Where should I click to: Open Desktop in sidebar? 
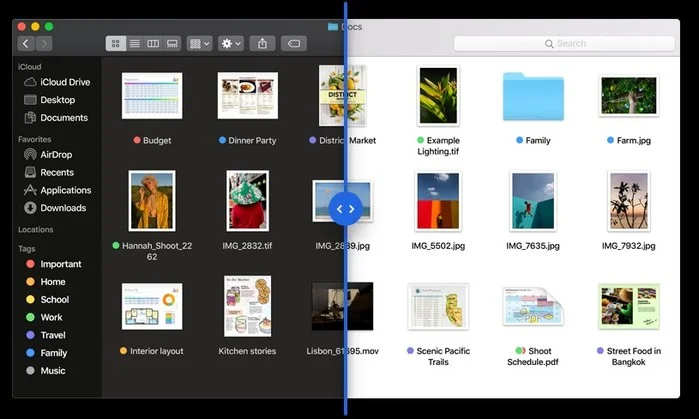click(x=49, y=100)
